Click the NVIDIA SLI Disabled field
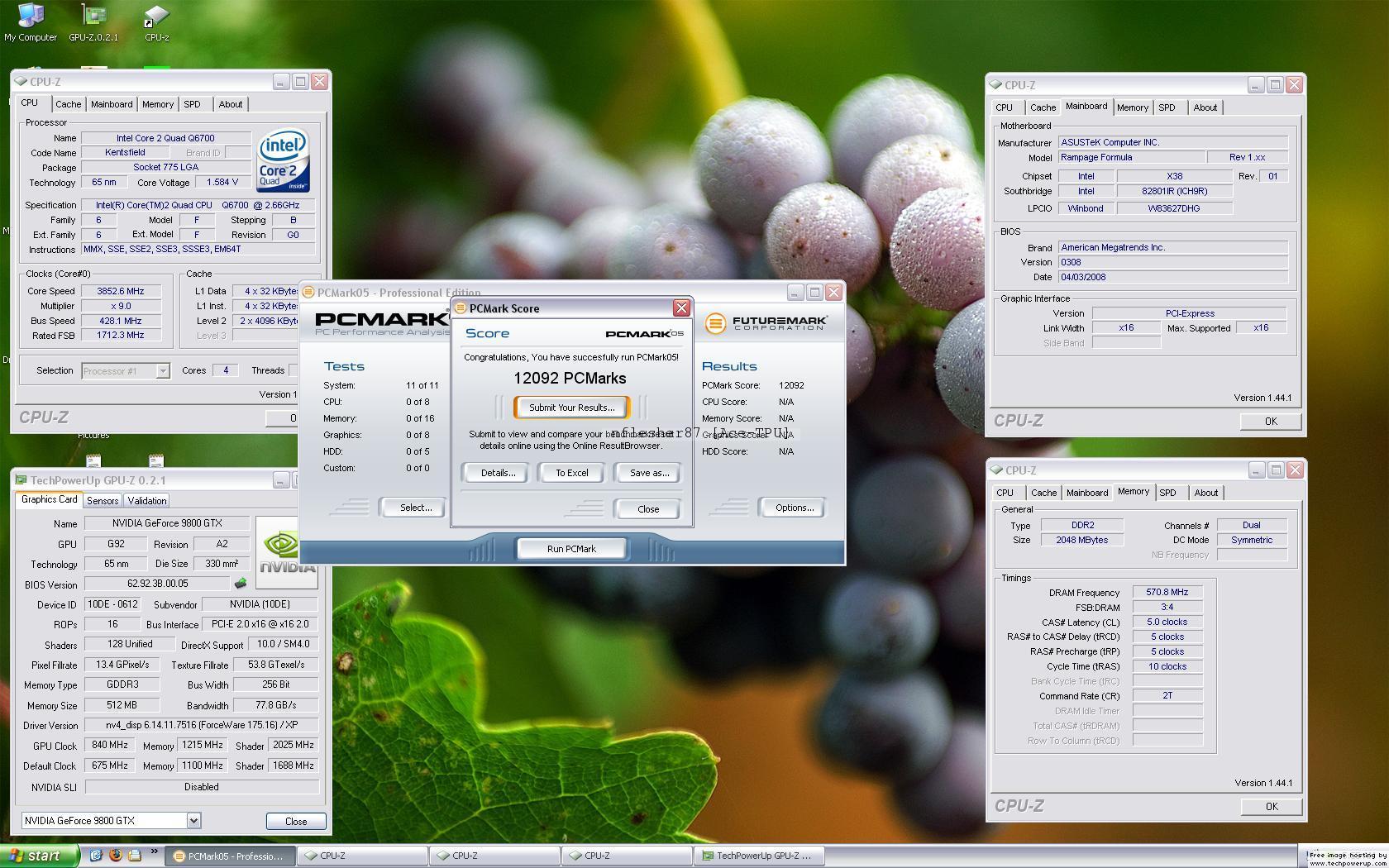 tap(202, 787)
